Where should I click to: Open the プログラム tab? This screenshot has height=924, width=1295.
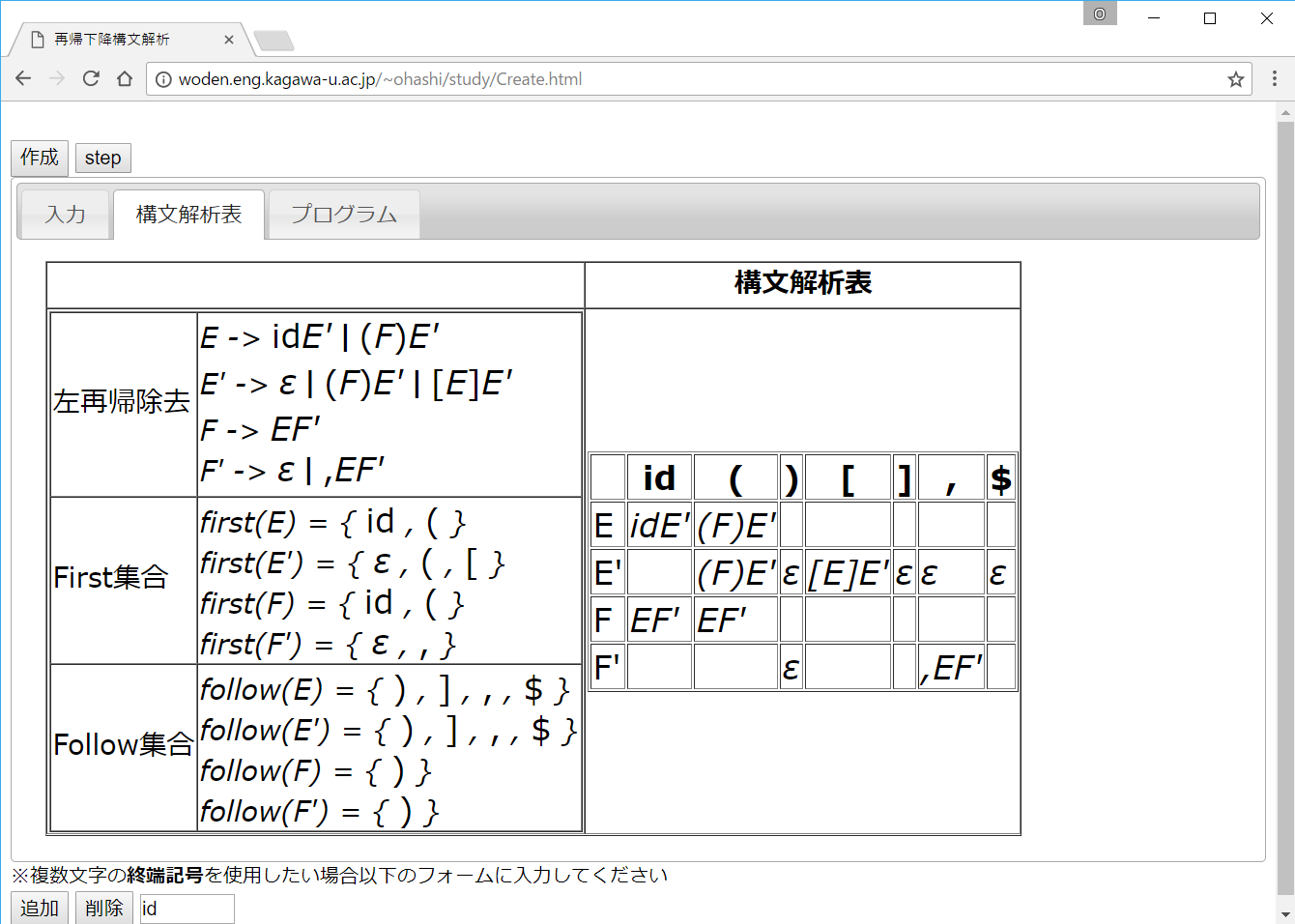point(343,215)
